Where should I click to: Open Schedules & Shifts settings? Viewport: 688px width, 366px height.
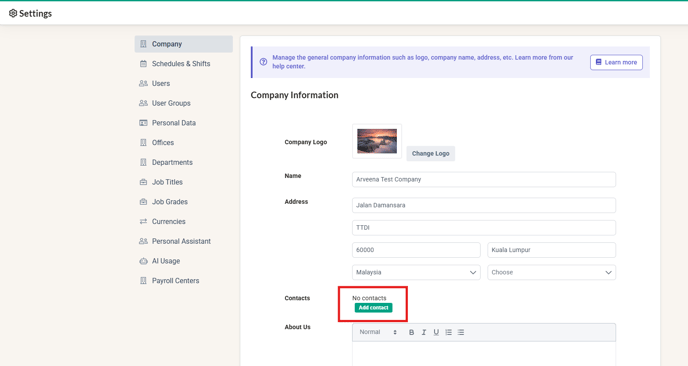pyautogui.click(x=183, y=64)
